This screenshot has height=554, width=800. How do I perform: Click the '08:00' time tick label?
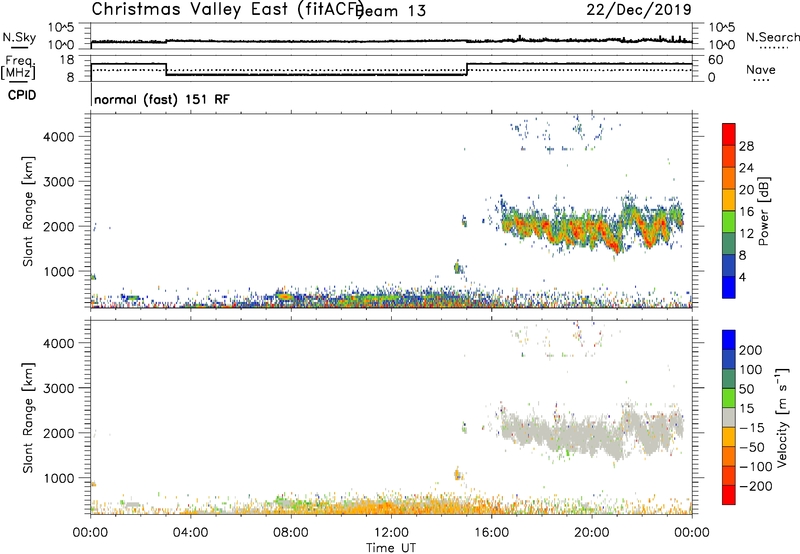(291, 533)
